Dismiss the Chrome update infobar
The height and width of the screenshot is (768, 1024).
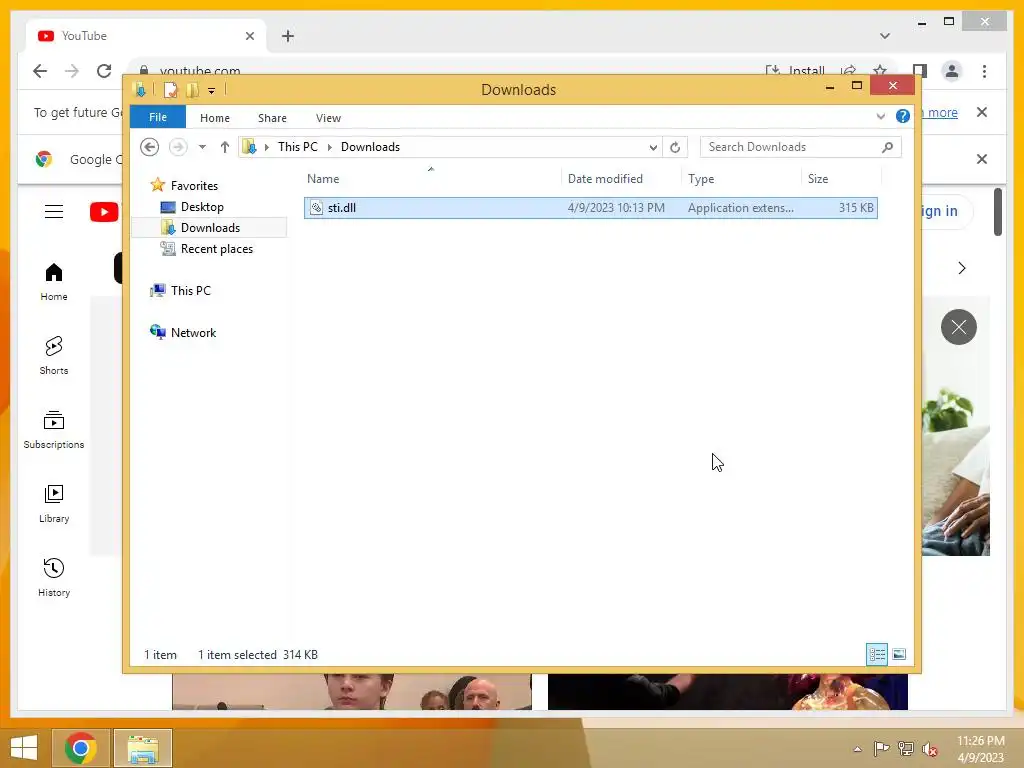[981, 112]
